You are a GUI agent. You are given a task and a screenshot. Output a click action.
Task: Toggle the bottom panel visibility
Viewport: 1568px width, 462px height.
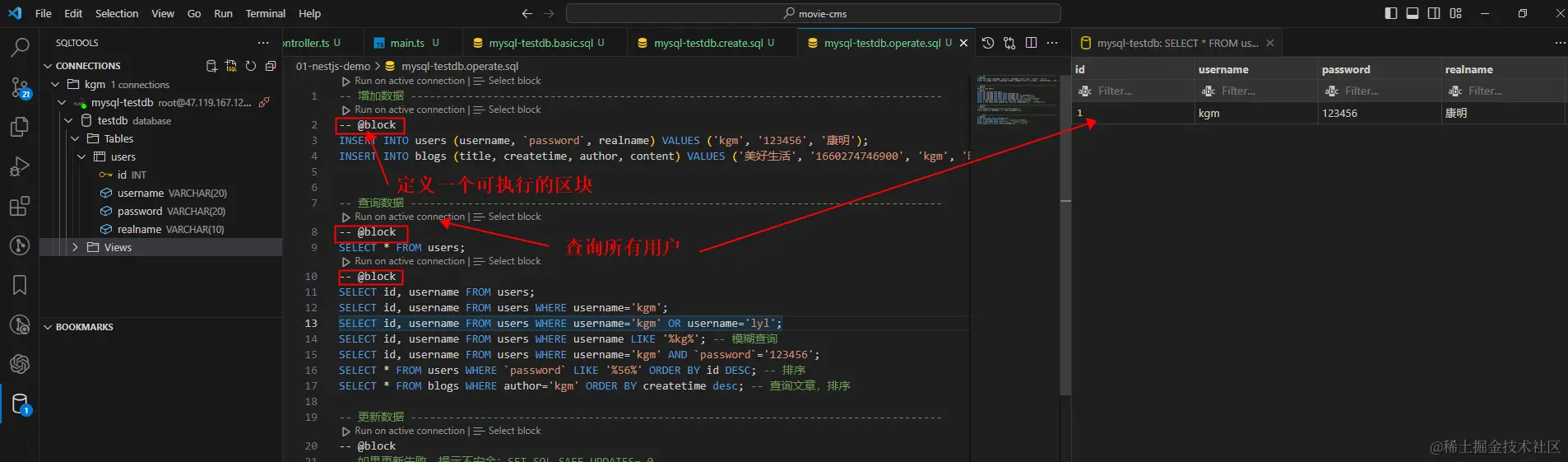point(1413,13)
